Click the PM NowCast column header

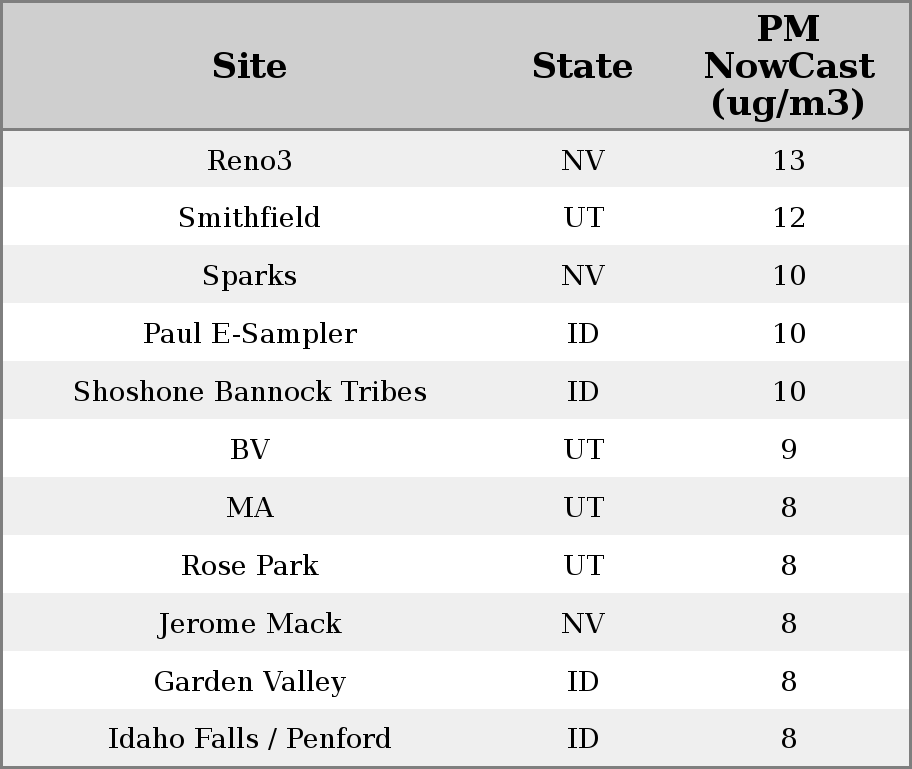pos(788,66)
